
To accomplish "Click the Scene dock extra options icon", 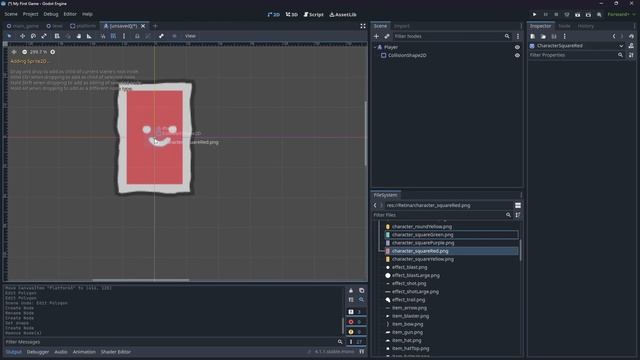I will 518,36.
